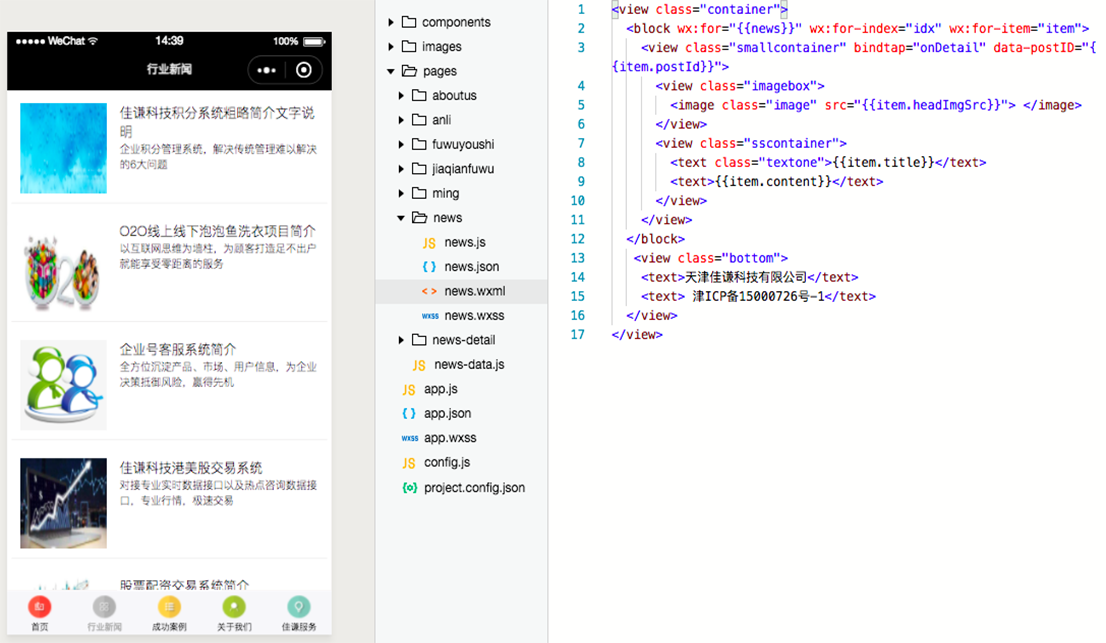Tap the 佳谦服务 tab icon
Image resolution: width=1106 pixels, height=643 pixels.
point(298,606)
